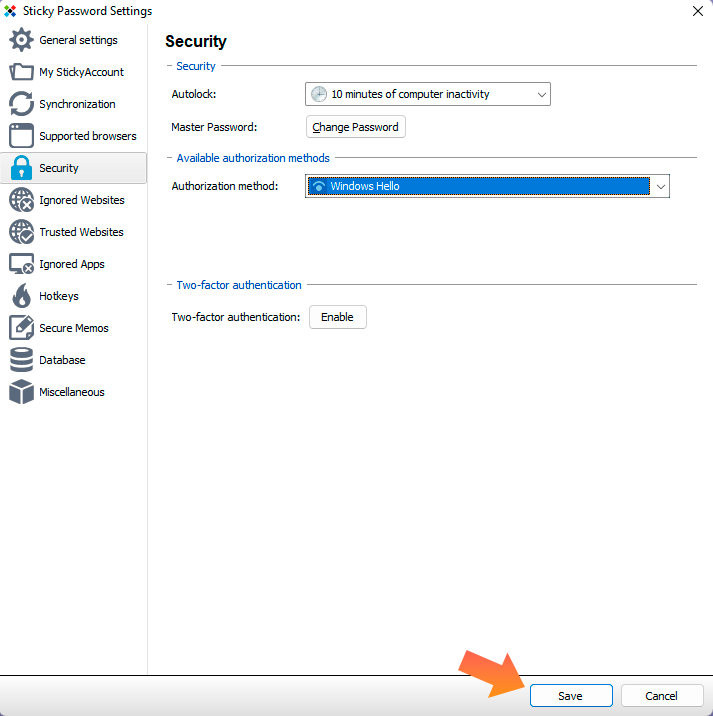
Task: Click the Secure Memos notepad icon
Action: pyautogui.click(x=21, y=327)
